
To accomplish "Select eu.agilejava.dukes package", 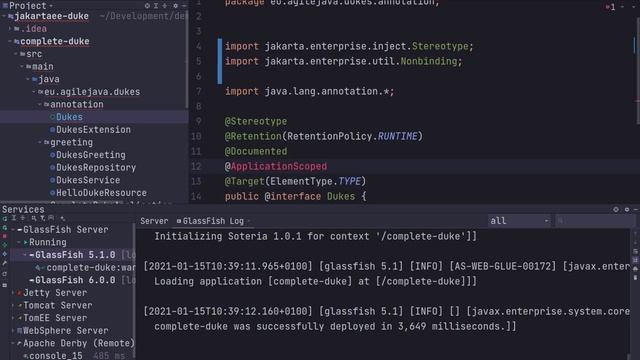I will [x=92, y=92].
